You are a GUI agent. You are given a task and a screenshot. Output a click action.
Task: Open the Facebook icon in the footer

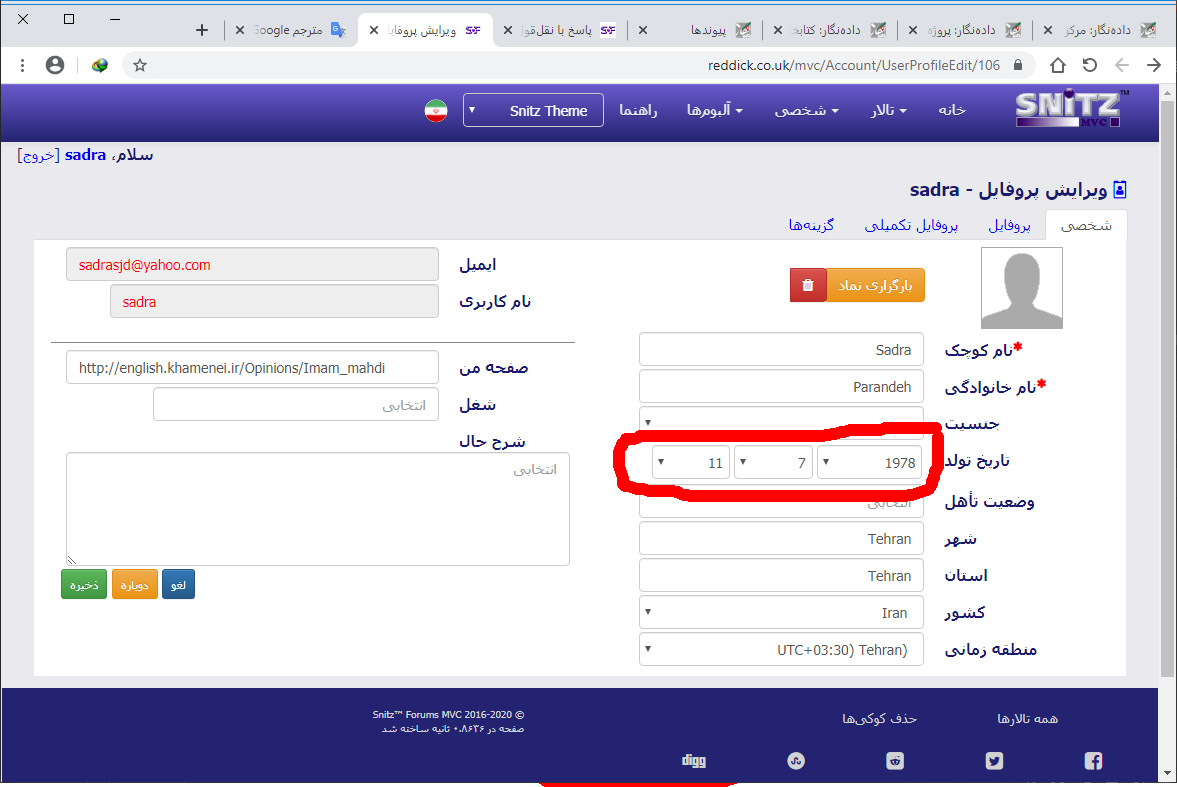1093,761
